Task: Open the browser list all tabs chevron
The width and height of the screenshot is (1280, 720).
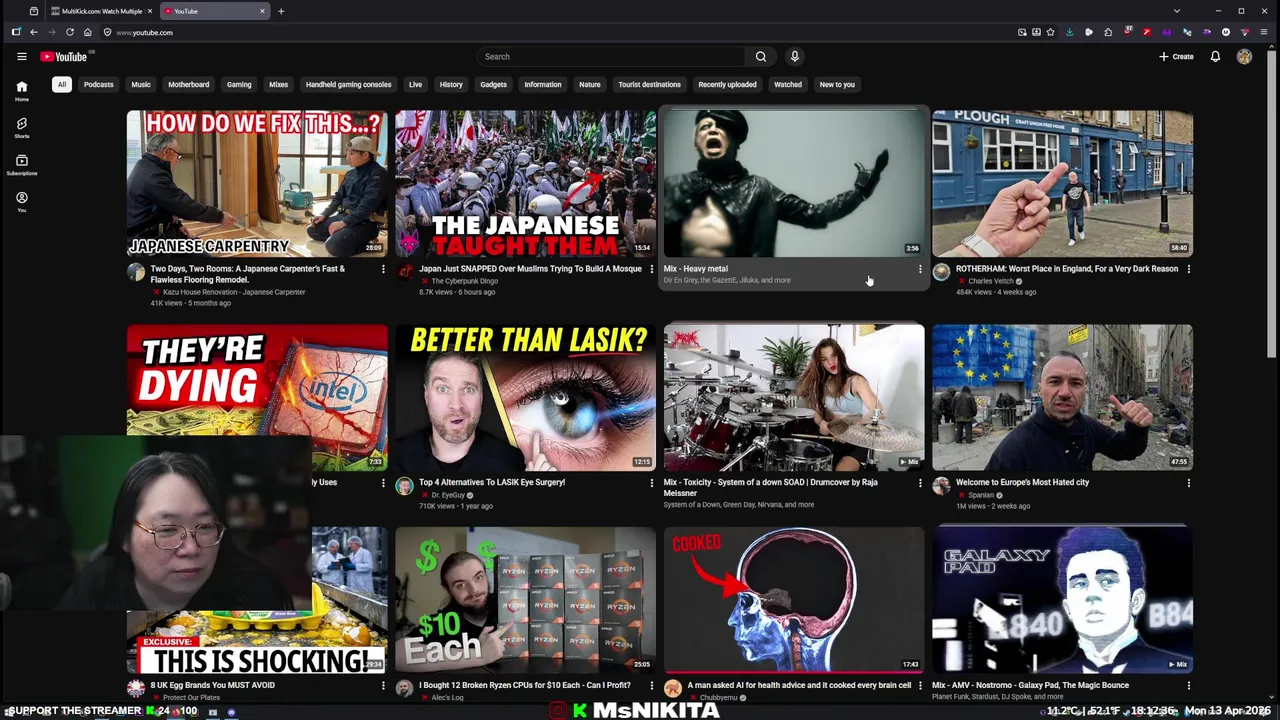Action: pyautogui.click(x=1177, y=11)
